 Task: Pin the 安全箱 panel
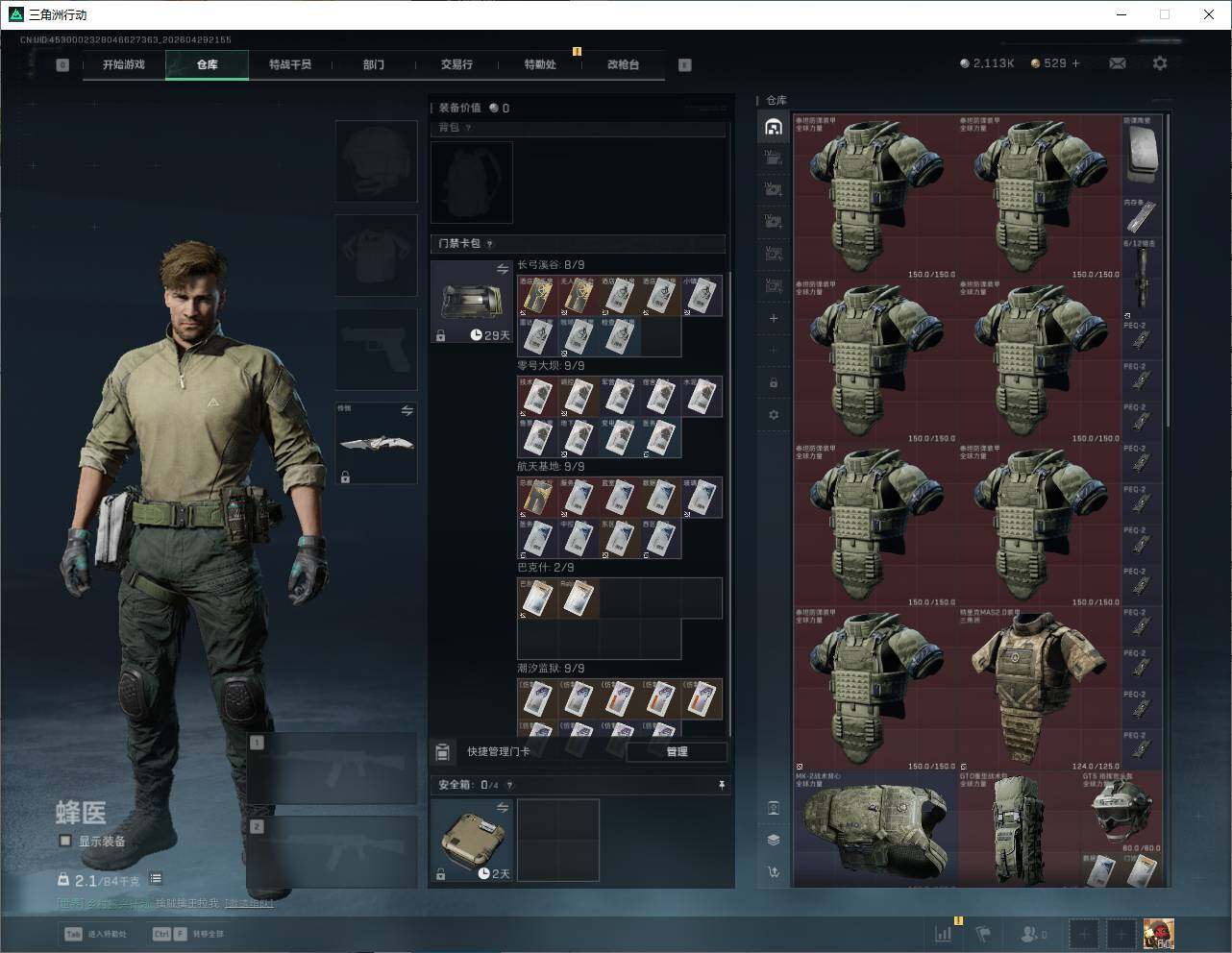(722, 785)
